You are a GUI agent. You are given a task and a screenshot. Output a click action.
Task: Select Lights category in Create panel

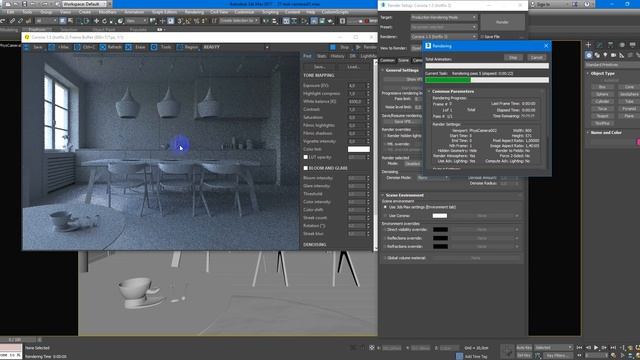point(605,55)
